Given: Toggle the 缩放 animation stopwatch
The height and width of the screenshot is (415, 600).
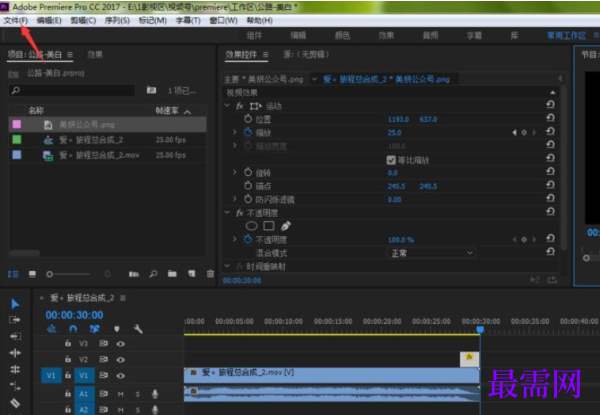Looking at the screenshot, I should (x=248, y=132).
